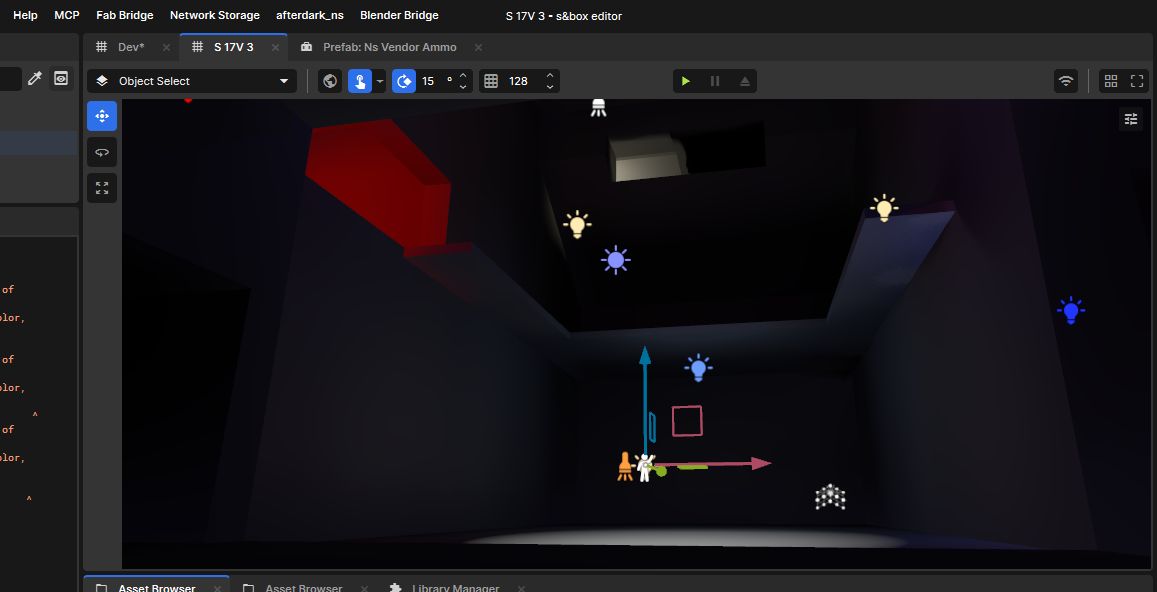
Task: Increase the grid size value
Action: pos(550,75)
